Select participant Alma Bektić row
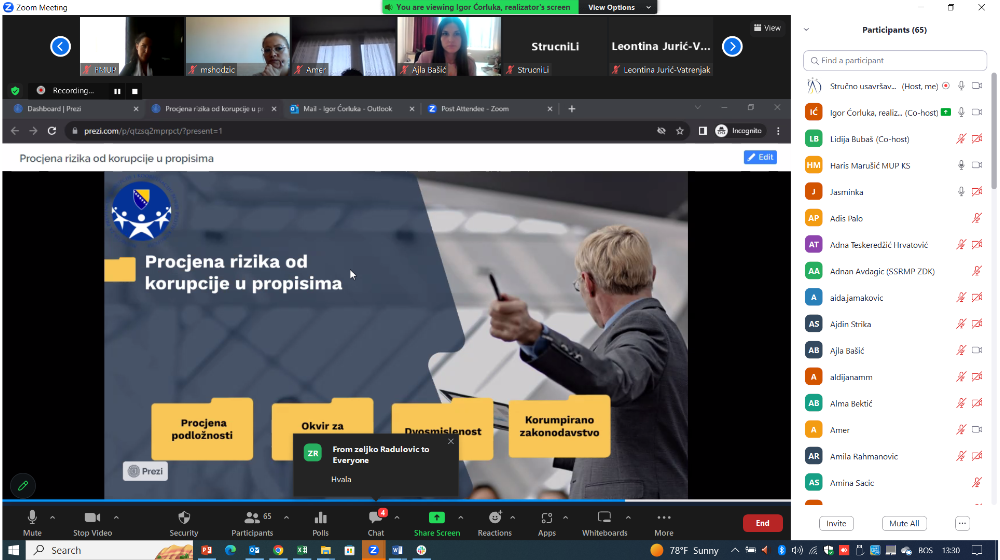1000x560 pixels. tap(895, 403)
